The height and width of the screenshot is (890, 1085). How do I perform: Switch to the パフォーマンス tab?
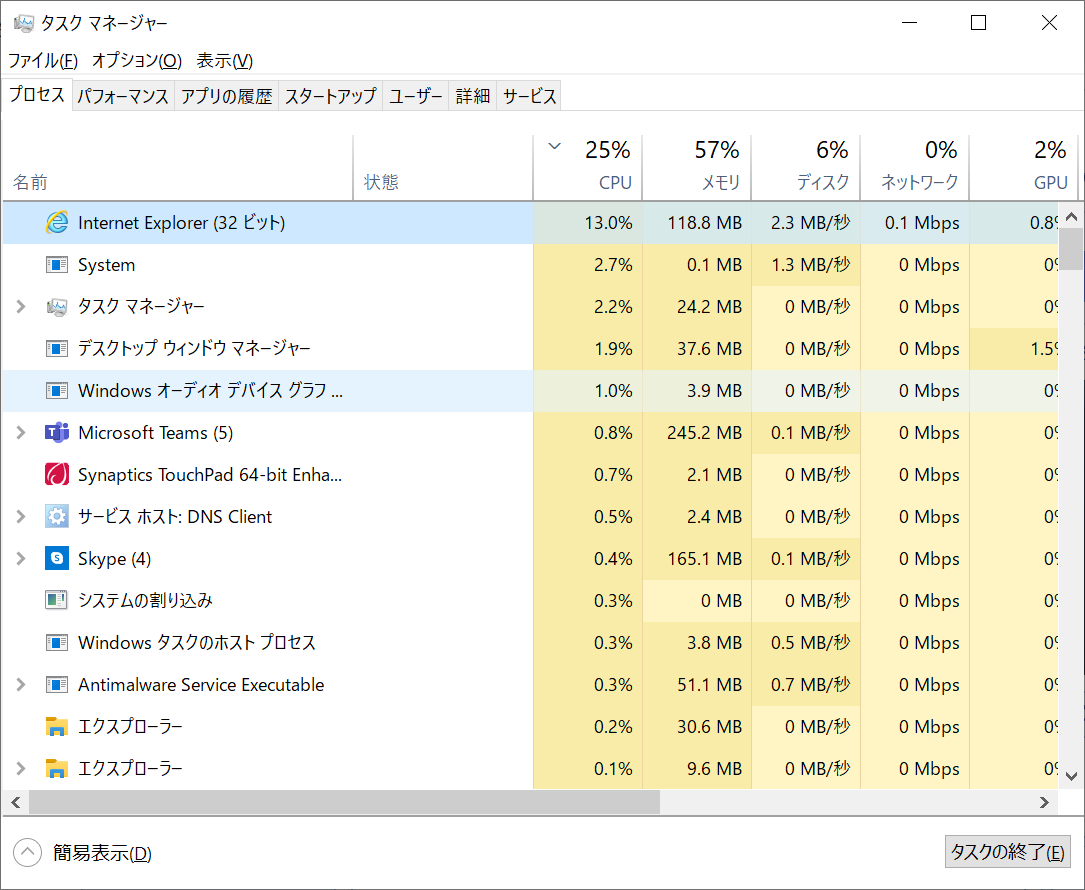coord(123,96)
